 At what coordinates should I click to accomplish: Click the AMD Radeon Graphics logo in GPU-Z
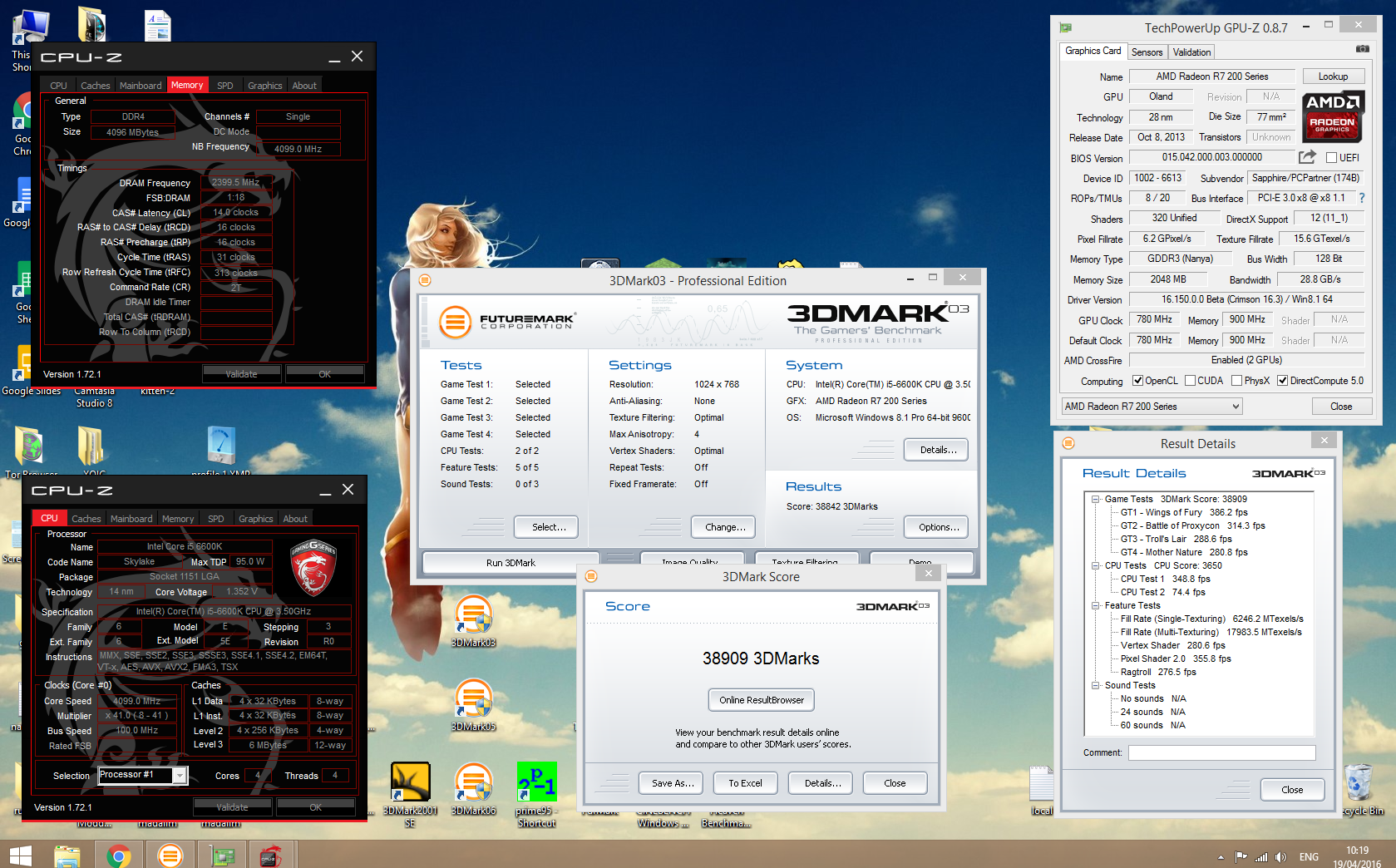click(1333, 116)
